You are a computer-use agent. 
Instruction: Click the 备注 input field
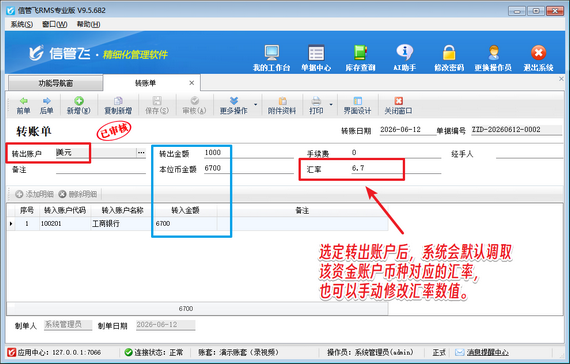(x=101, y=169)
